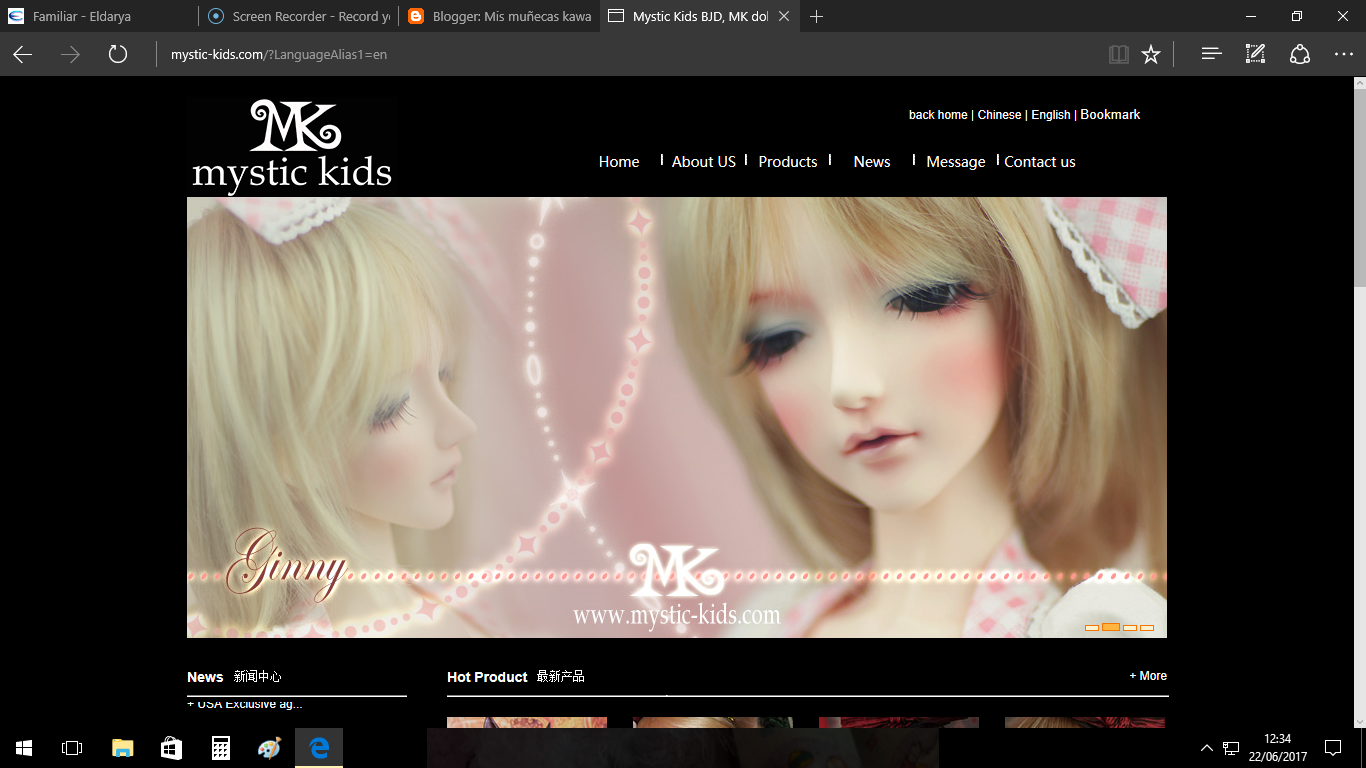This screenshot has height=768, width=1366.
Task: Add page to favorites via star icon
Action: 1150,54
